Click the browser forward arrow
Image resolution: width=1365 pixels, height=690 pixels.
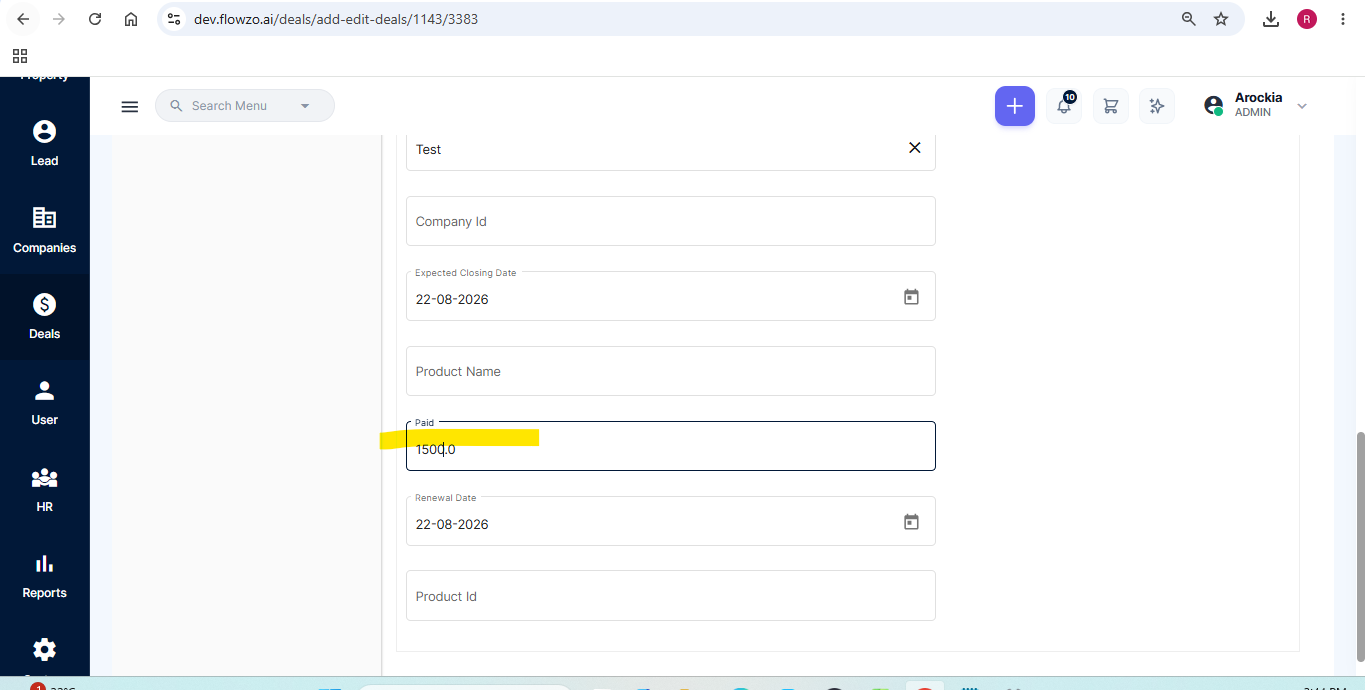pos(59,19)
